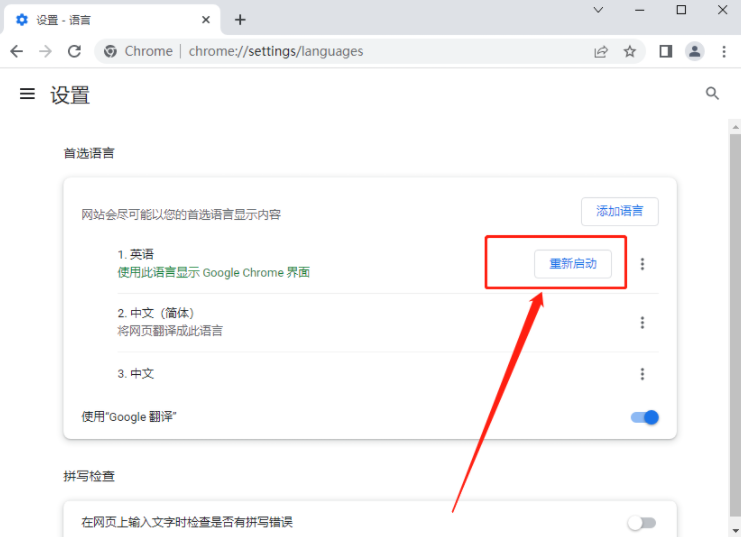The image size is (741, 537).
Task: Enable the spell check toggle
Action: click(x=642, y=523)
